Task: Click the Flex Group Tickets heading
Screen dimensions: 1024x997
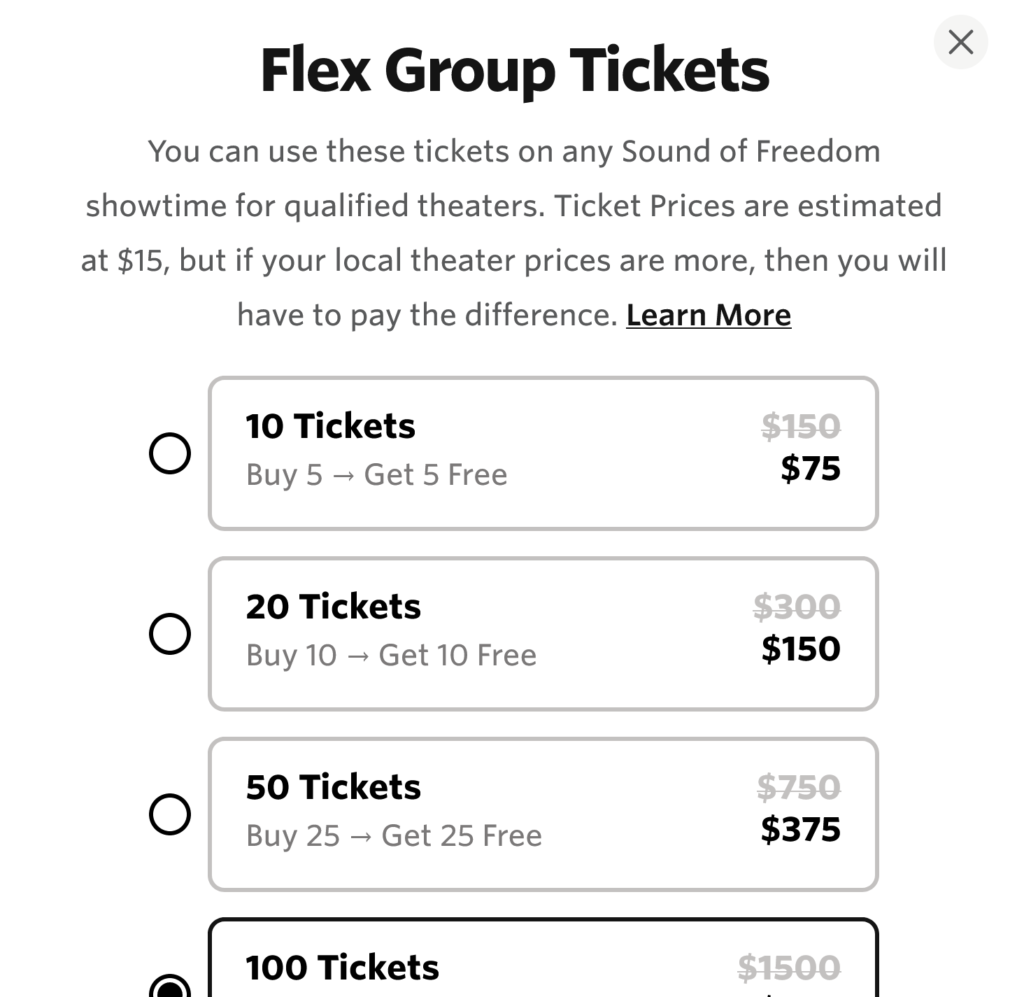Action: [514, 71]
